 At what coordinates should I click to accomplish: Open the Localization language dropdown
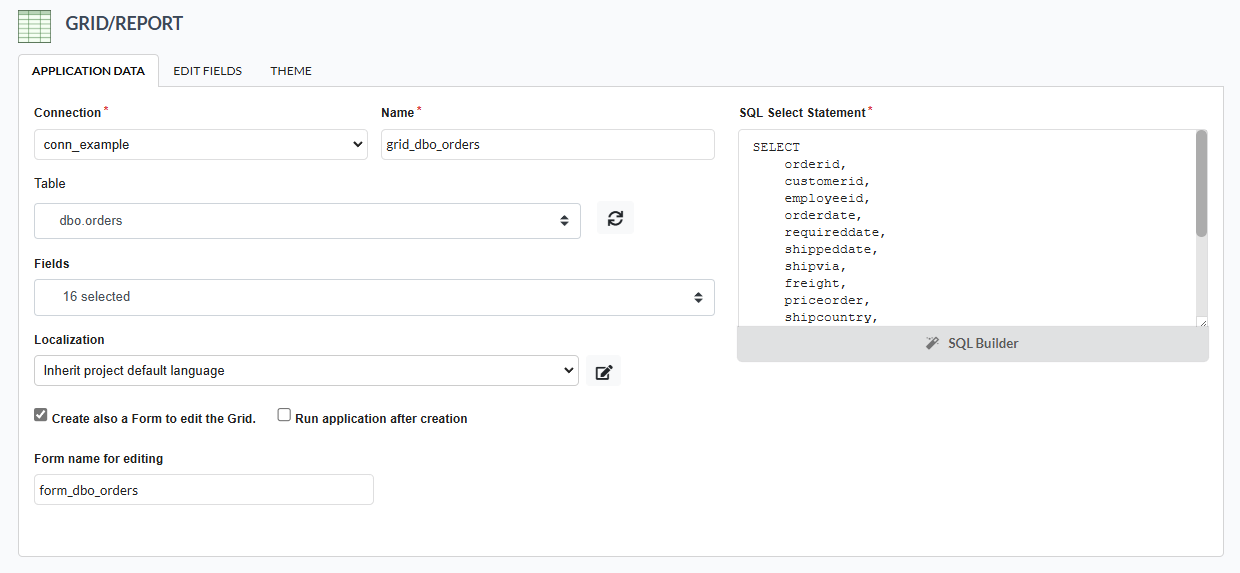click(x=306, y=370)
